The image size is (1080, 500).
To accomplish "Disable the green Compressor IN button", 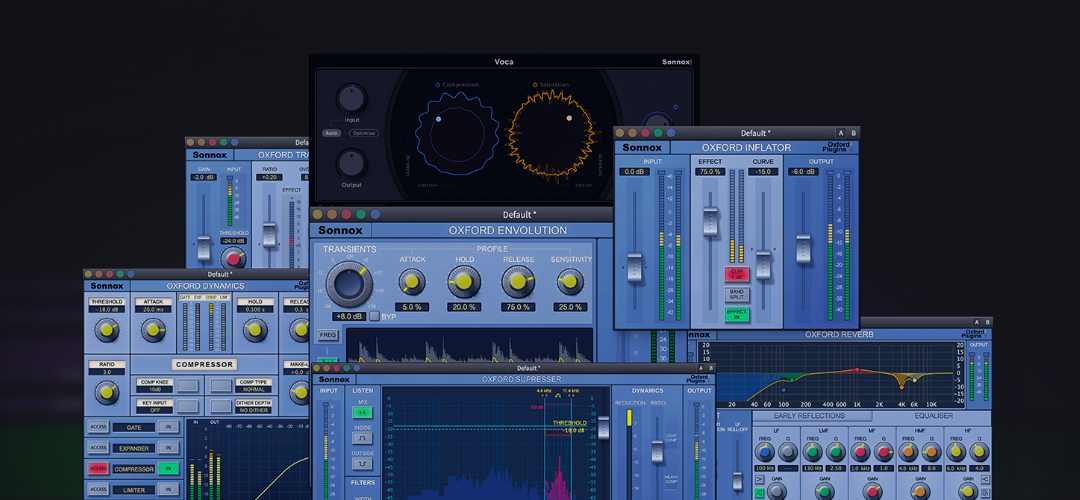I will click(169, 468).
